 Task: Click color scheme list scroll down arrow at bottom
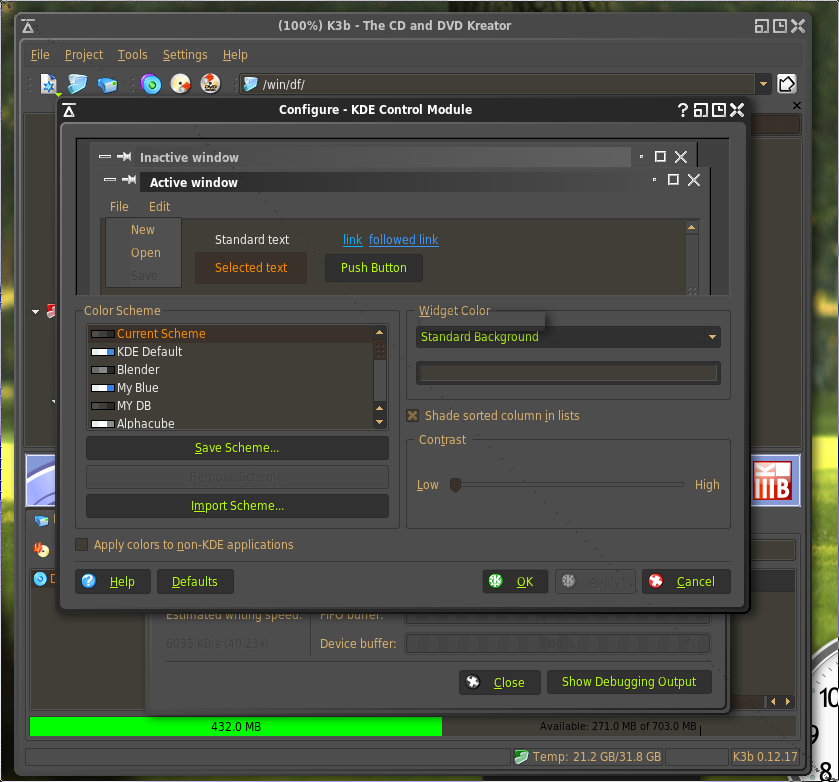point(379,422)
